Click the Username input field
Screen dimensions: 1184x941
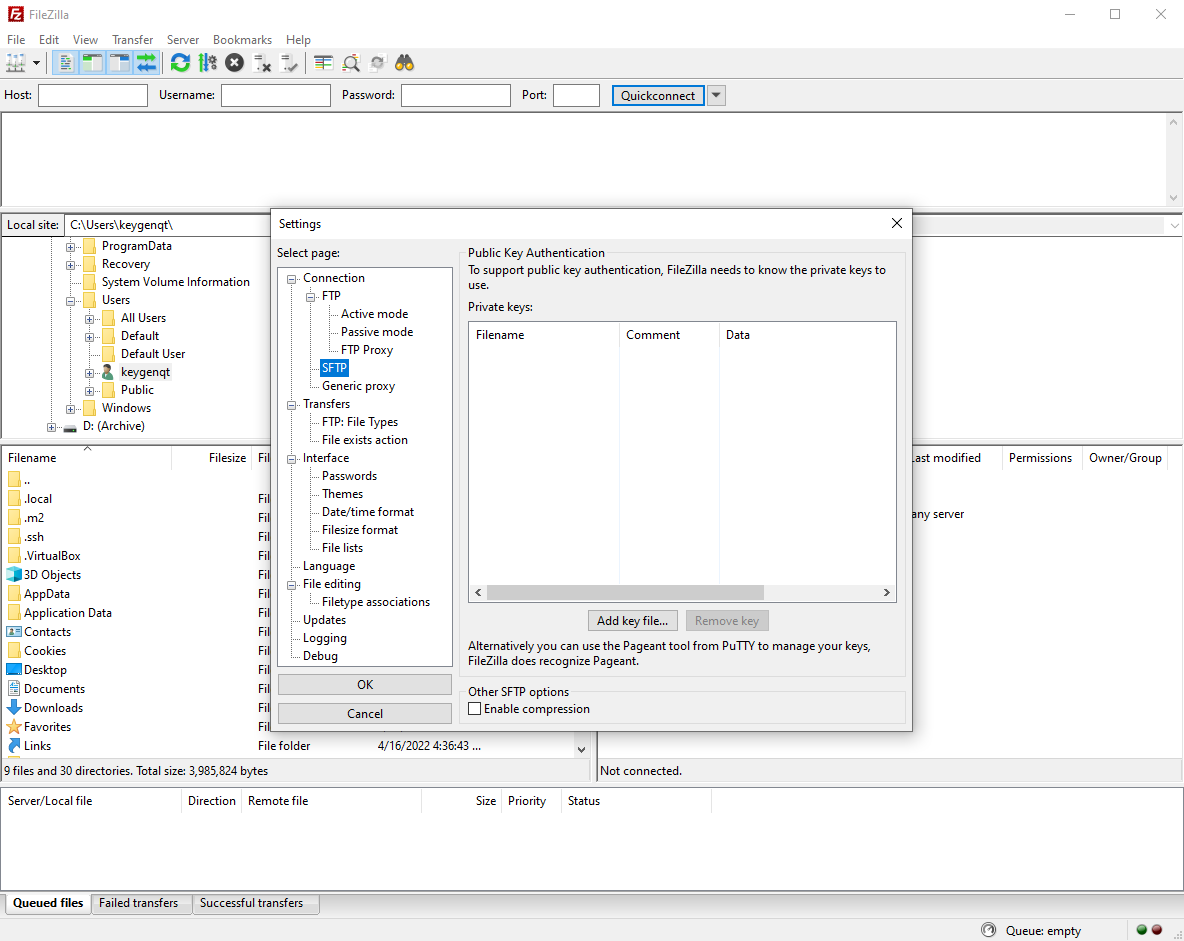pos(276,95)
